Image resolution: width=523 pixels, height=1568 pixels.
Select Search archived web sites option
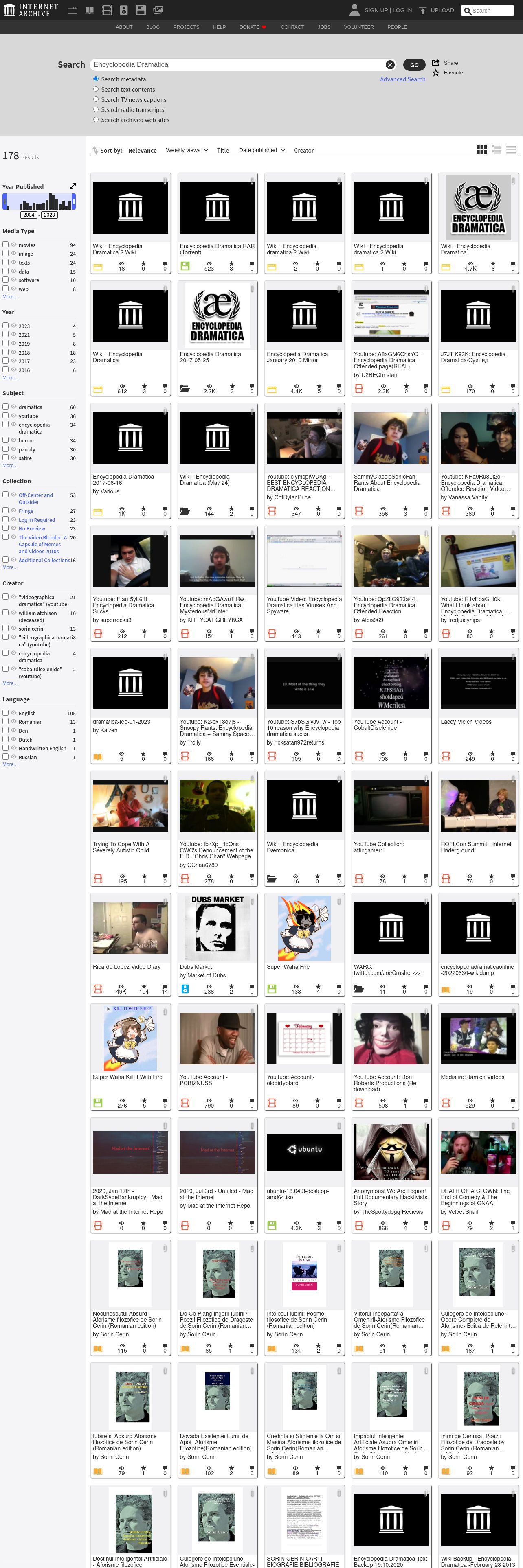pyautogui.click(x=96, y=120)
